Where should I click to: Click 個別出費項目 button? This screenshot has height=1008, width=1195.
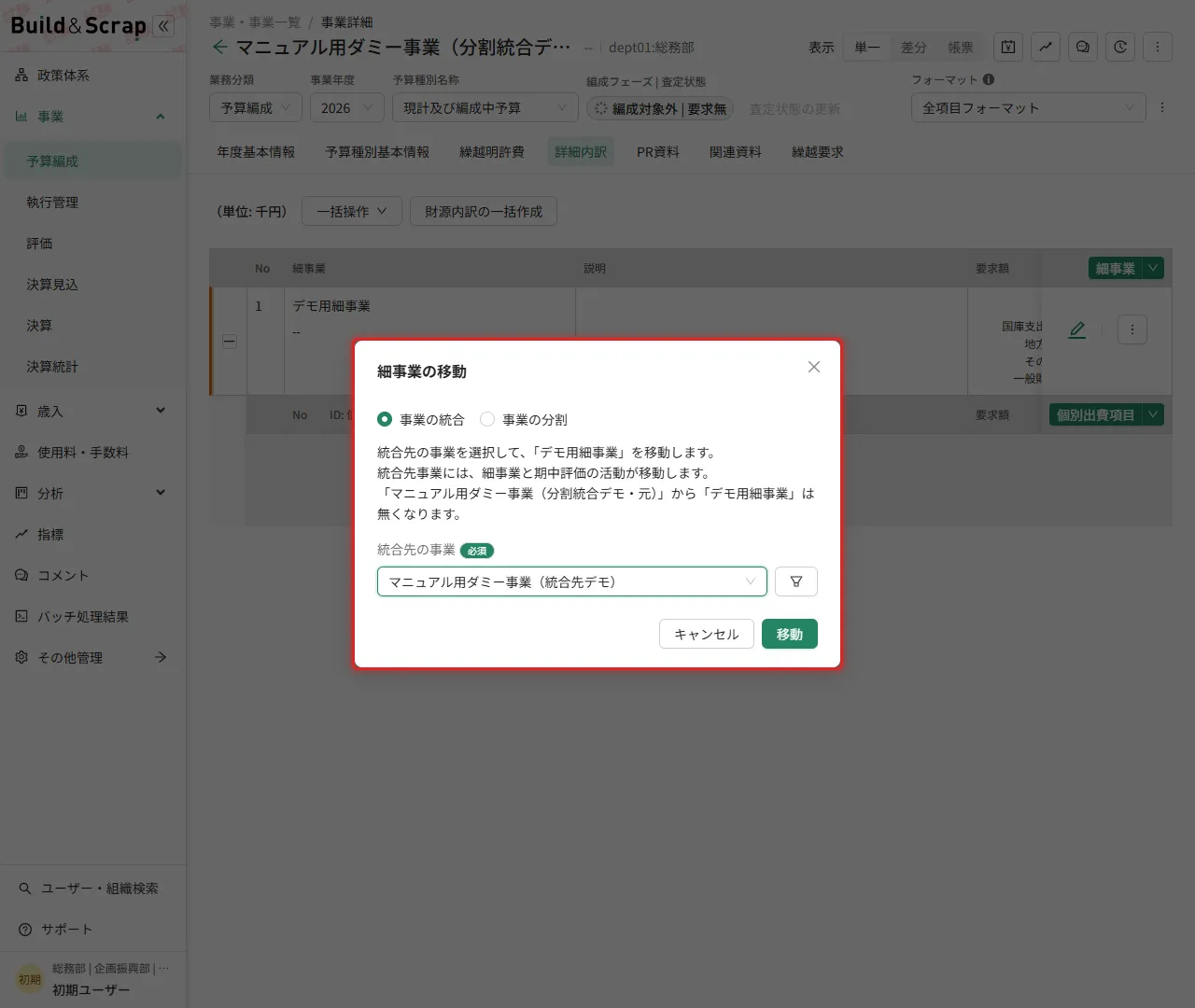click(1096, 414)
